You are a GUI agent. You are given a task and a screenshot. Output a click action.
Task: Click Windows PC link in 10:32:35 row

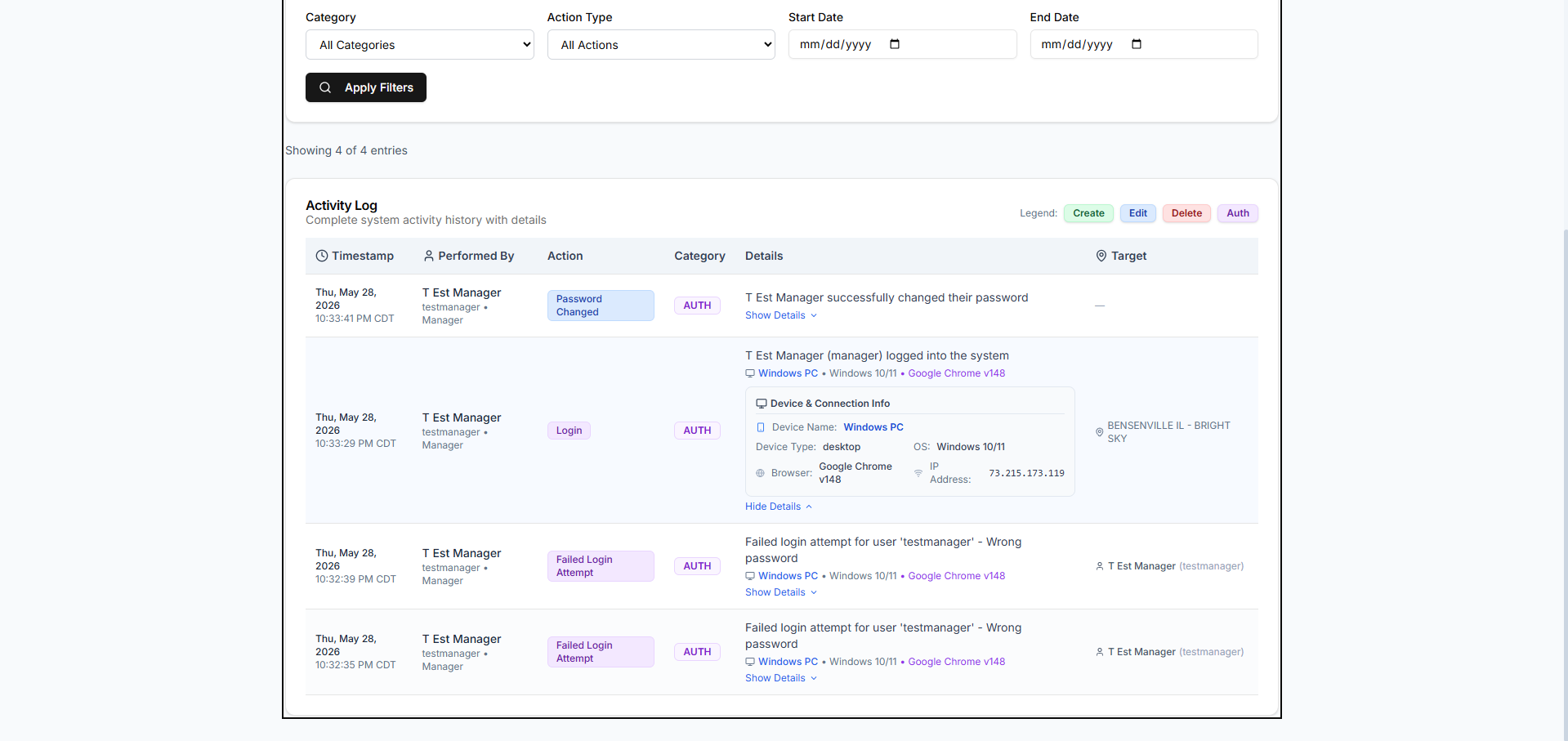pyautogui.click(x=788, y=662)
